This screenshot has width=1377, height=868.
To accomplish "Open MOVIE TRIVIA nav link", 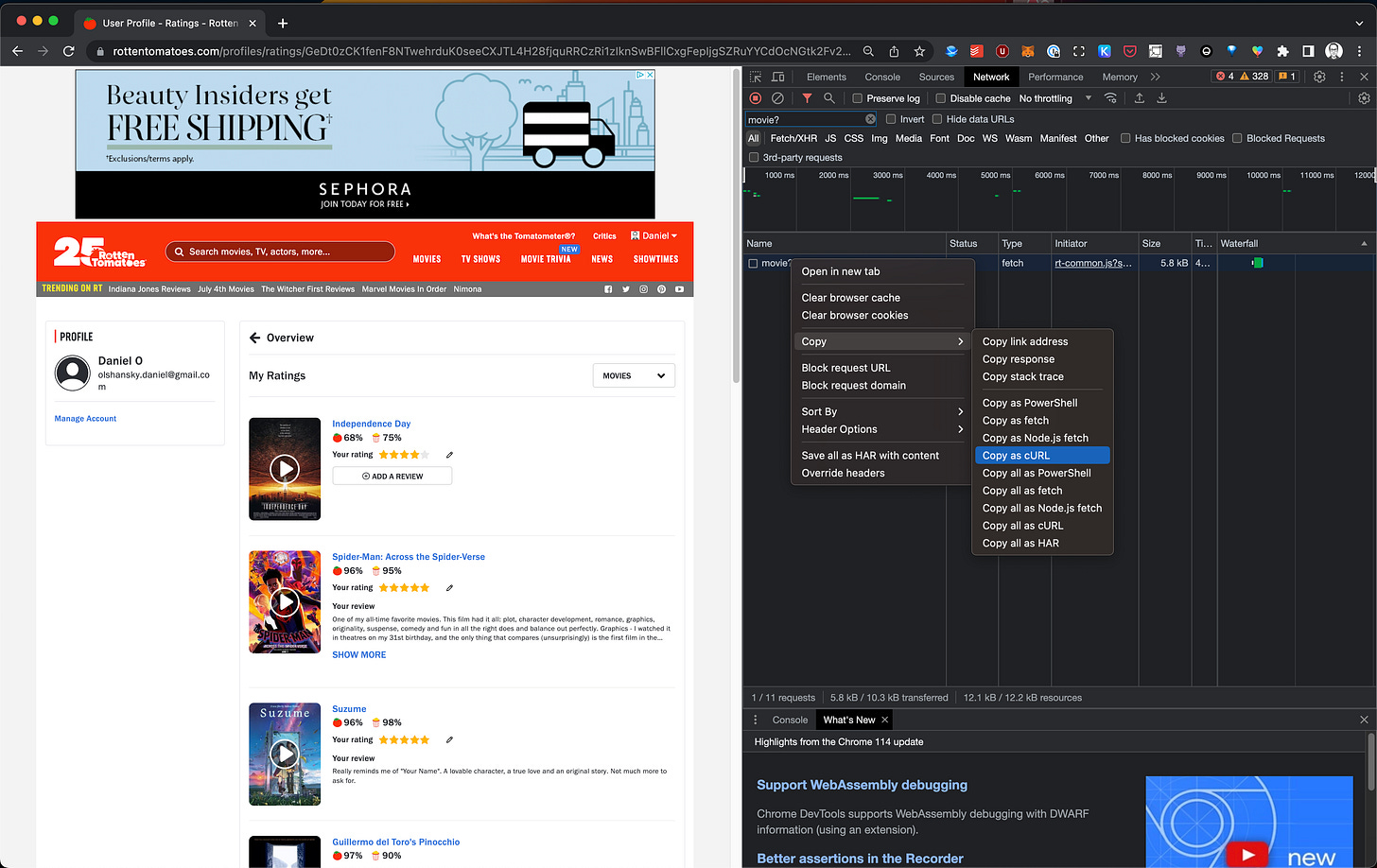I will coord(546,259).
